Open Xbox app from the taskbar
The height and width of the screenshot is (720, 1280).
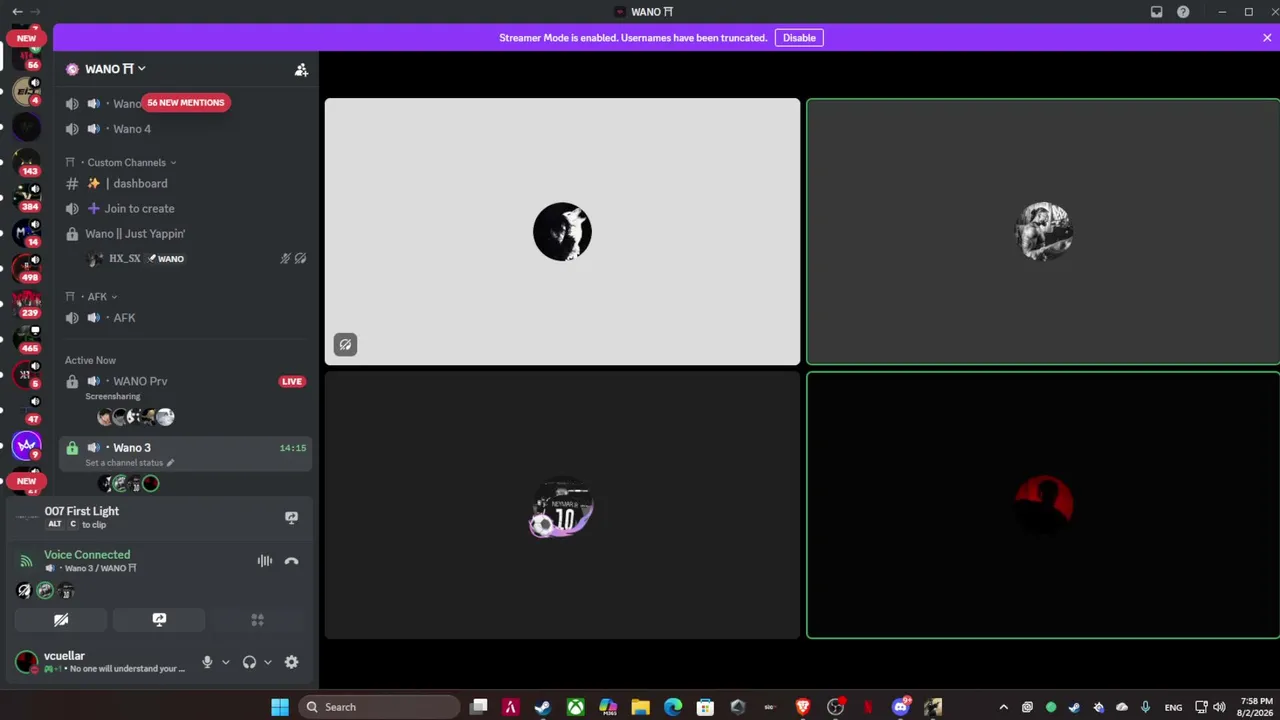click(576, 707)
